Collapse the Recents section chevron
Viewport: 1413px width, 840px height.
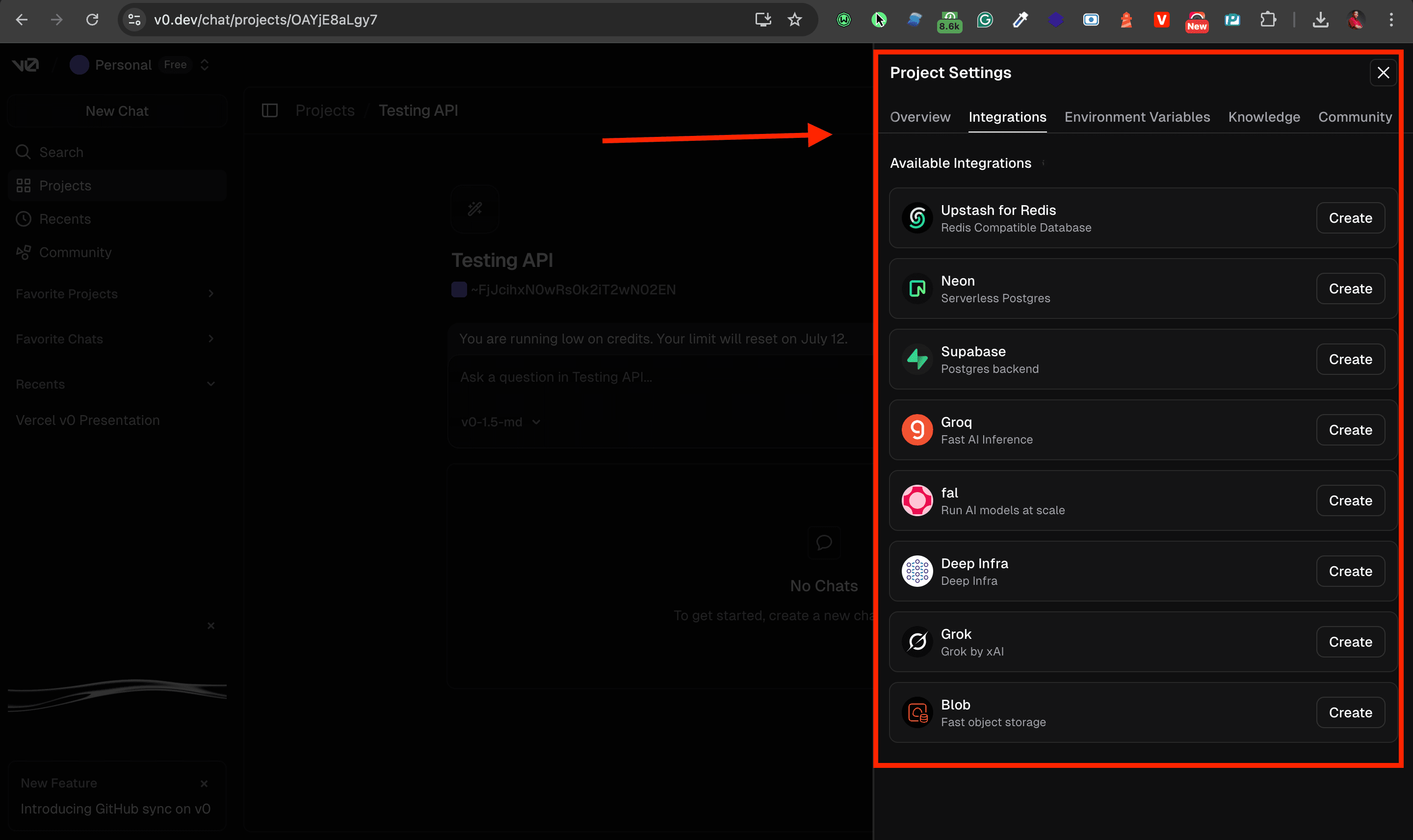(210, 384)
